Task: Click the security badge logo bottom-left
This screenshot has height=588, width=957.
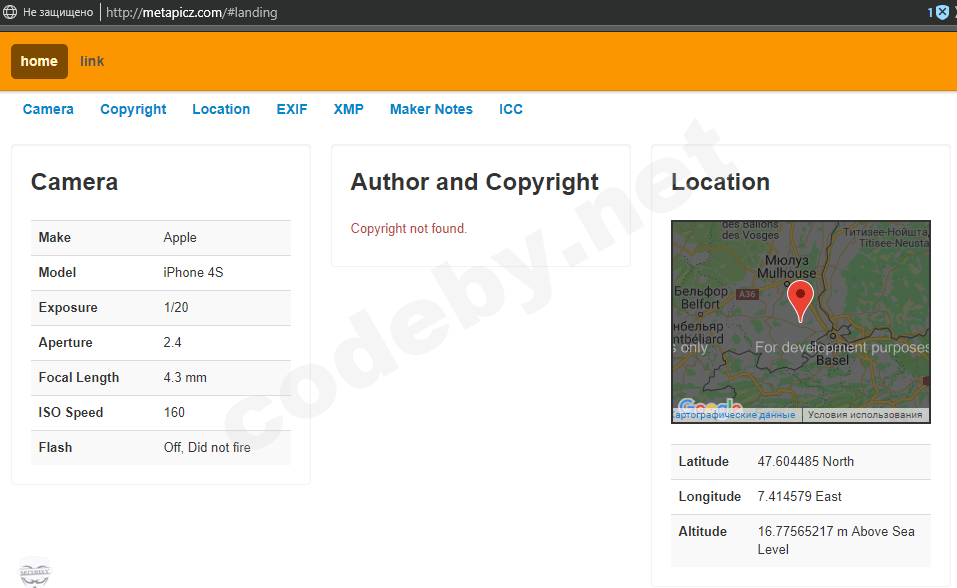Action: point(34,571)
